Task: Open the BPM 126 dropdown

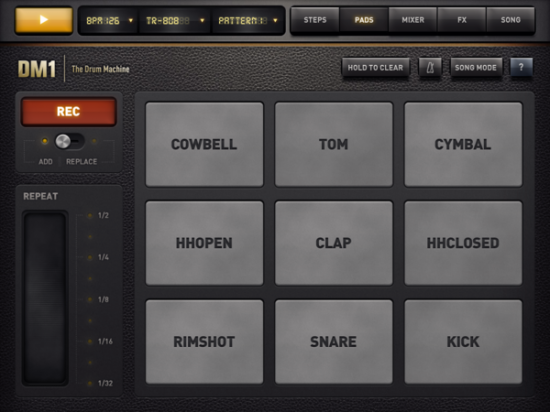Action: (x=109, y=21)
